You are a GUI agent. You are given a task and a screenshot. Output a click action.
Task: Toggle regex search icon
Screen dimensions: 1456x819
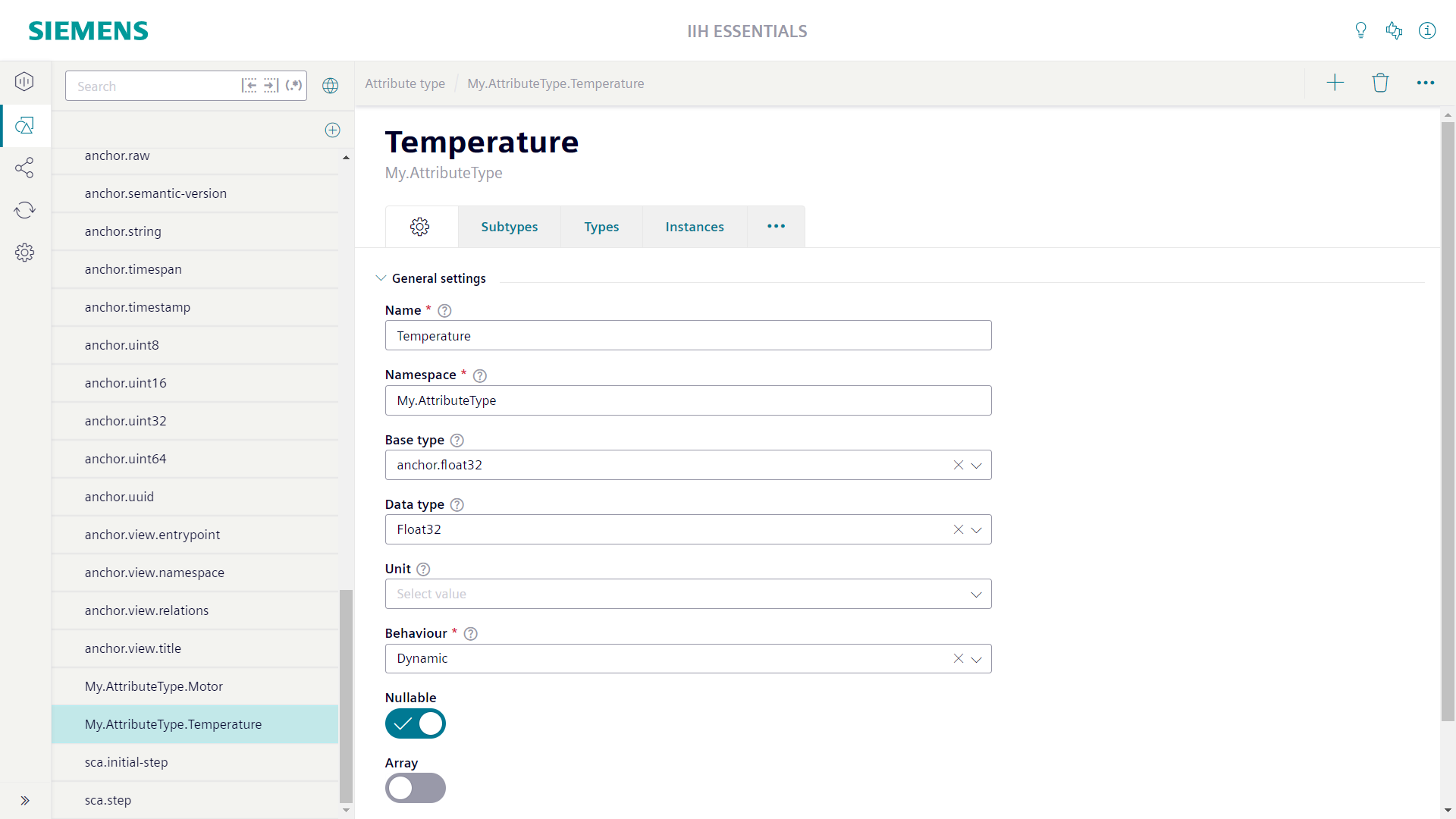293,86
